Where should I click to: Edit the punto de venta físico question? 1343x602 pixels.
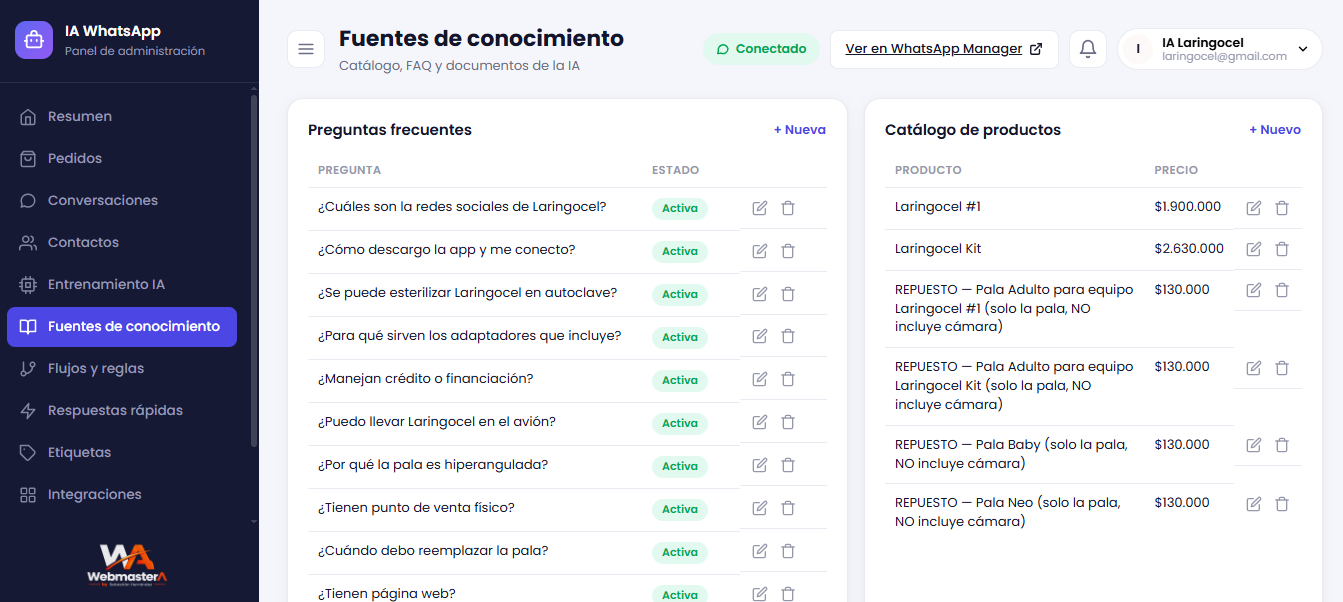point(760,509)
